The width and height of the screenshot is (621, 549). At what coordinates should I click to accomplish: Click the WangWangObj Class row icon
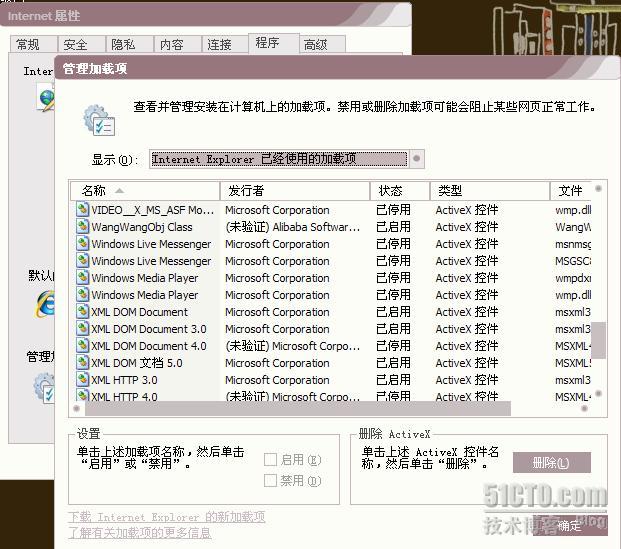point(82,226)
